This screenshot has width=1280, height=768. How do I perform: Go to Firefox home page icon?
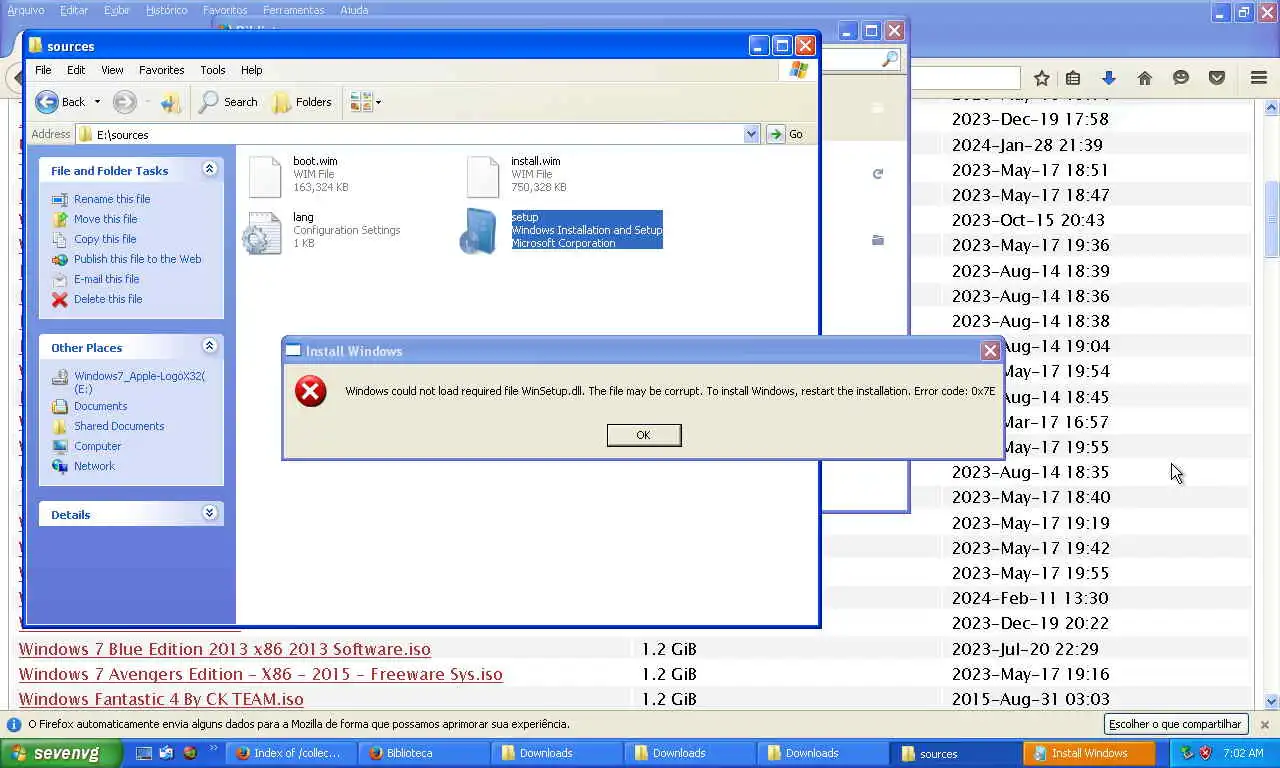[1145, 78]
